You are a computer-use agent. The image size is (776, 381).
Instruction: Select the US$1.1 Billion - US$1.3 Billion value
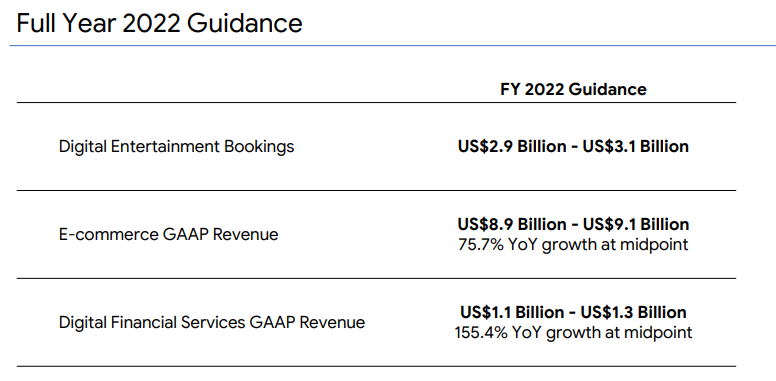point(573,312)
